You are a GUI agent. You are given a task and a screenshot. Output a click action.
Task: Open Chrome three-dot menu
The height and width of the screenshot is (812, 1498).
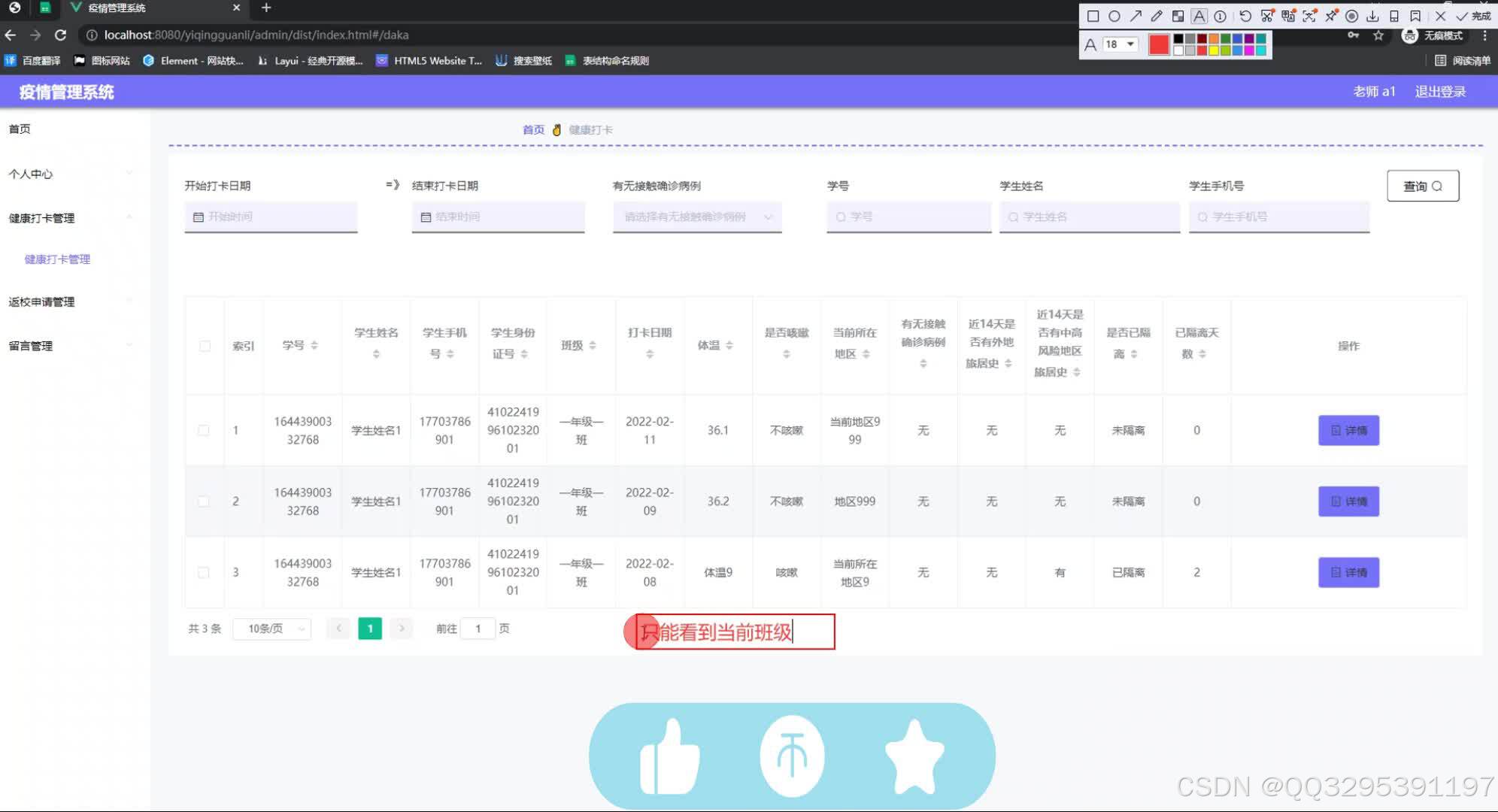[x=1484, y=35]
